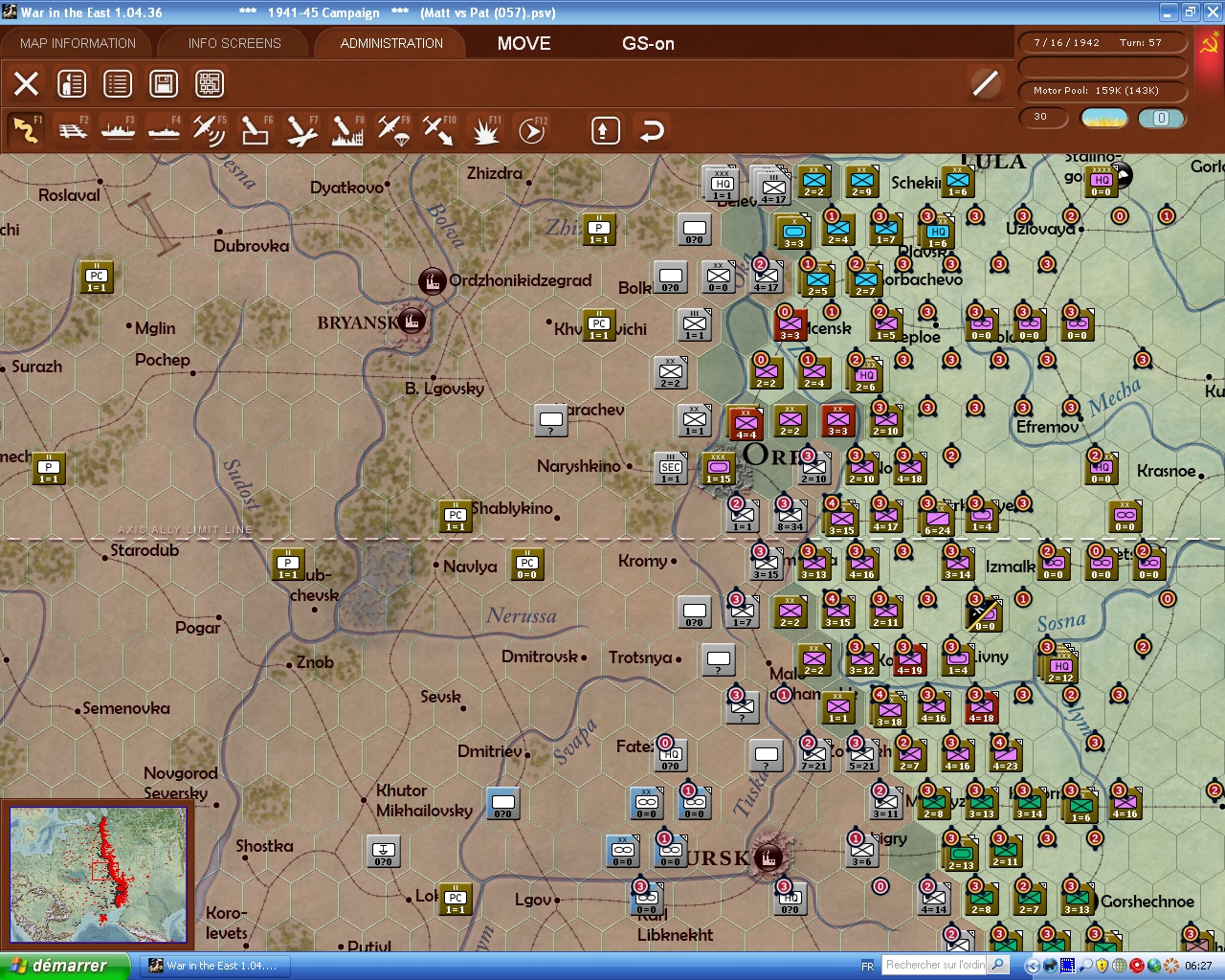
Task: Click the yellow security shield tray icon
Action: pos(1102,966)
